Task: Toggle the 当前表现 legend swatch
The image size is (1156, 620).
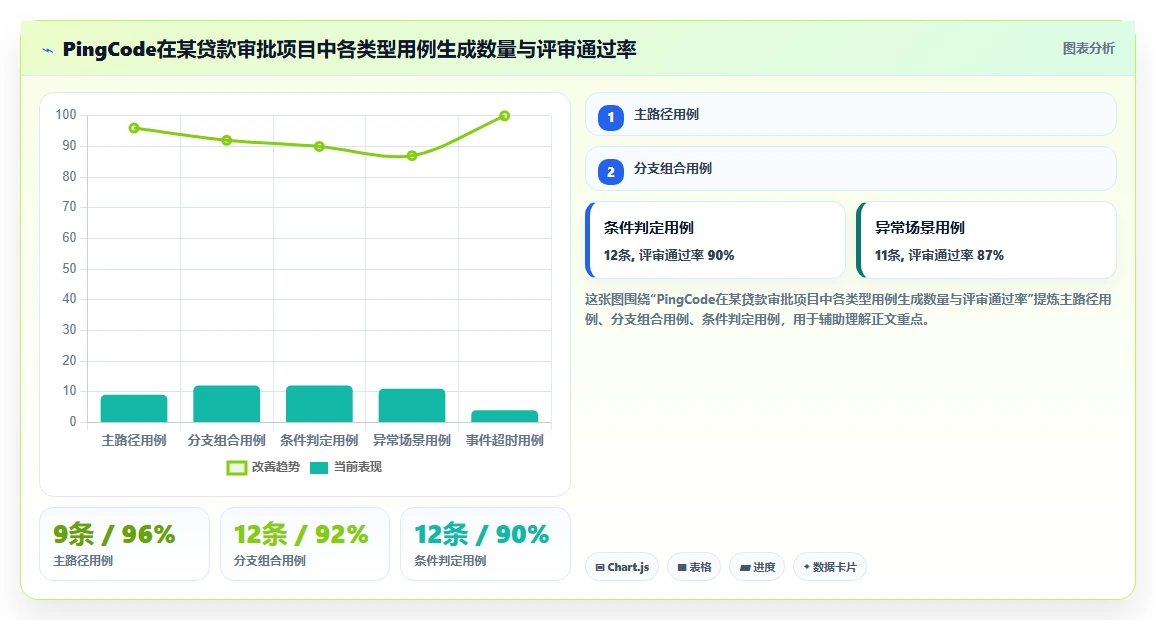Action: 318,467
